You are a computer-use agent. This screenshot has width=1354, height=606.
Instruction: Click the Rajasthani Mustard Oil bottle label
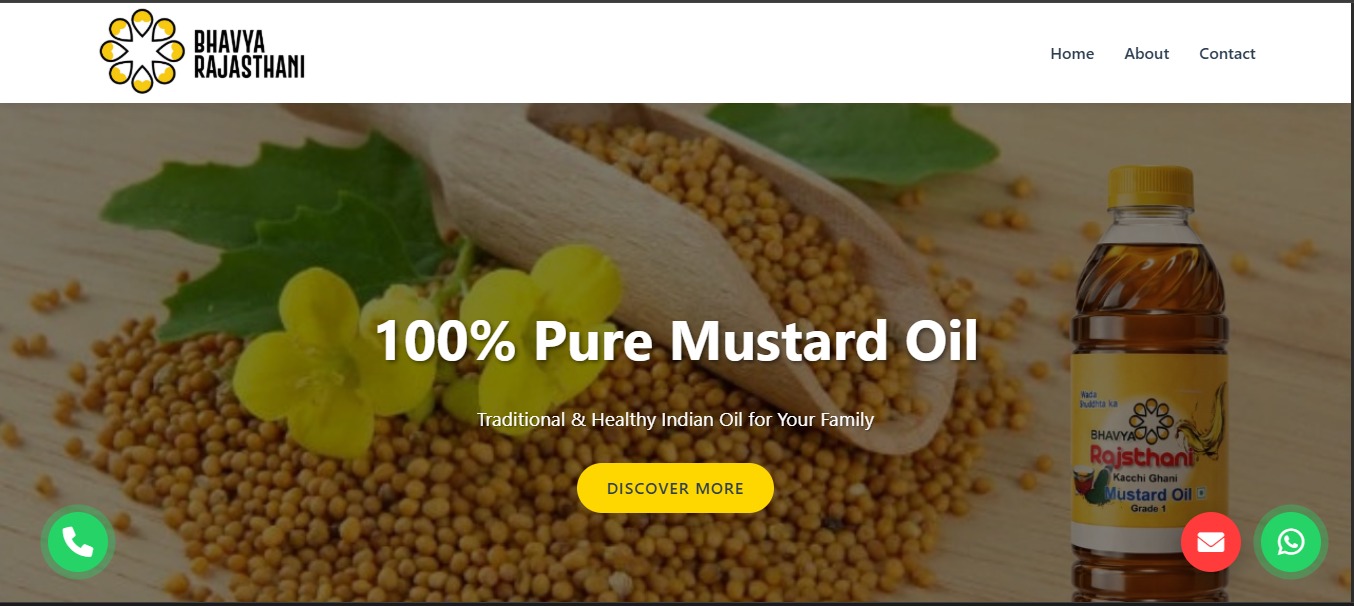pyautogui.click(x=1150, y=450)
